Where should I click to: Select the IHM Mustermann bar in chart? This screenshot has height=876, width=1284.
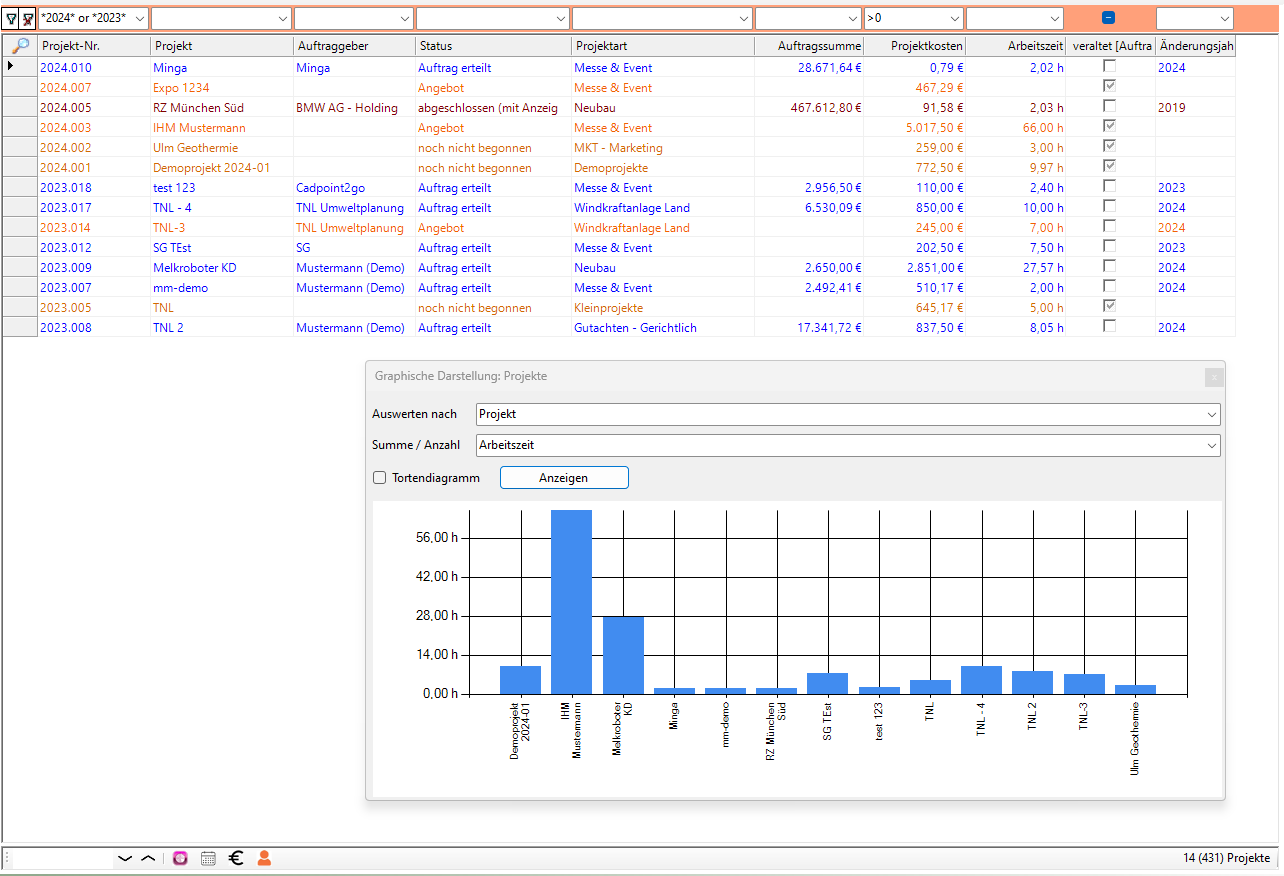(571, 601)
